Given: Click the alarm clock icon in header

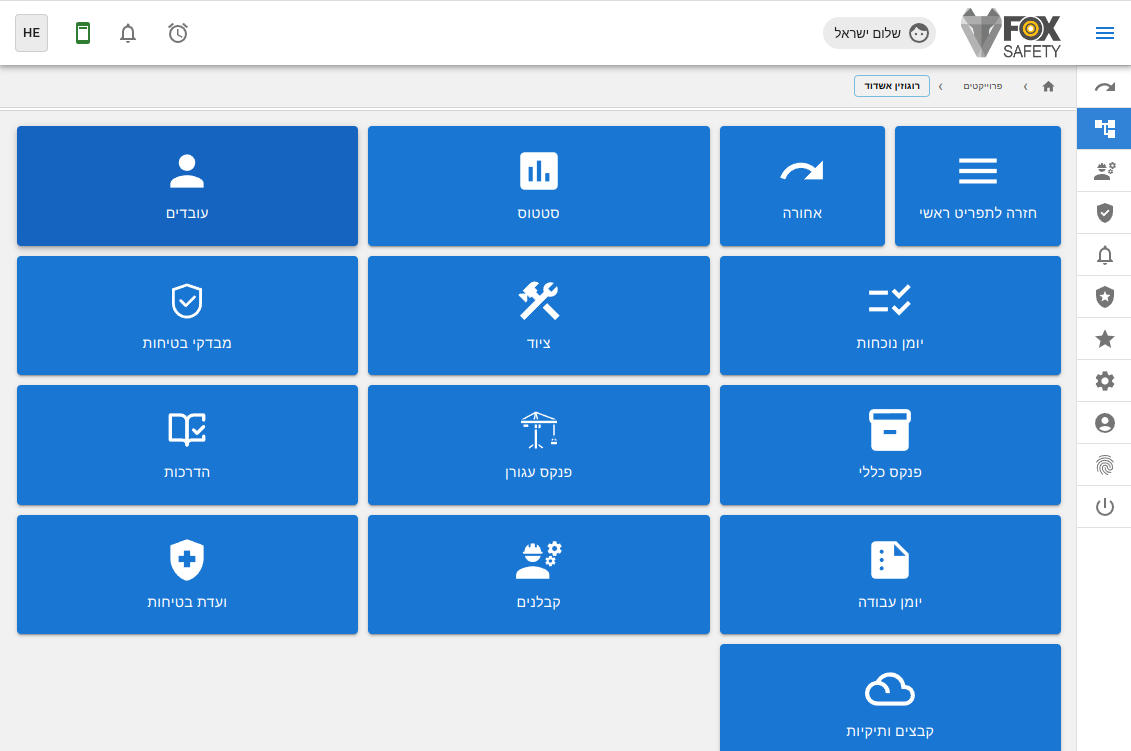Looking at the screenshot, I should pos(178,33).
